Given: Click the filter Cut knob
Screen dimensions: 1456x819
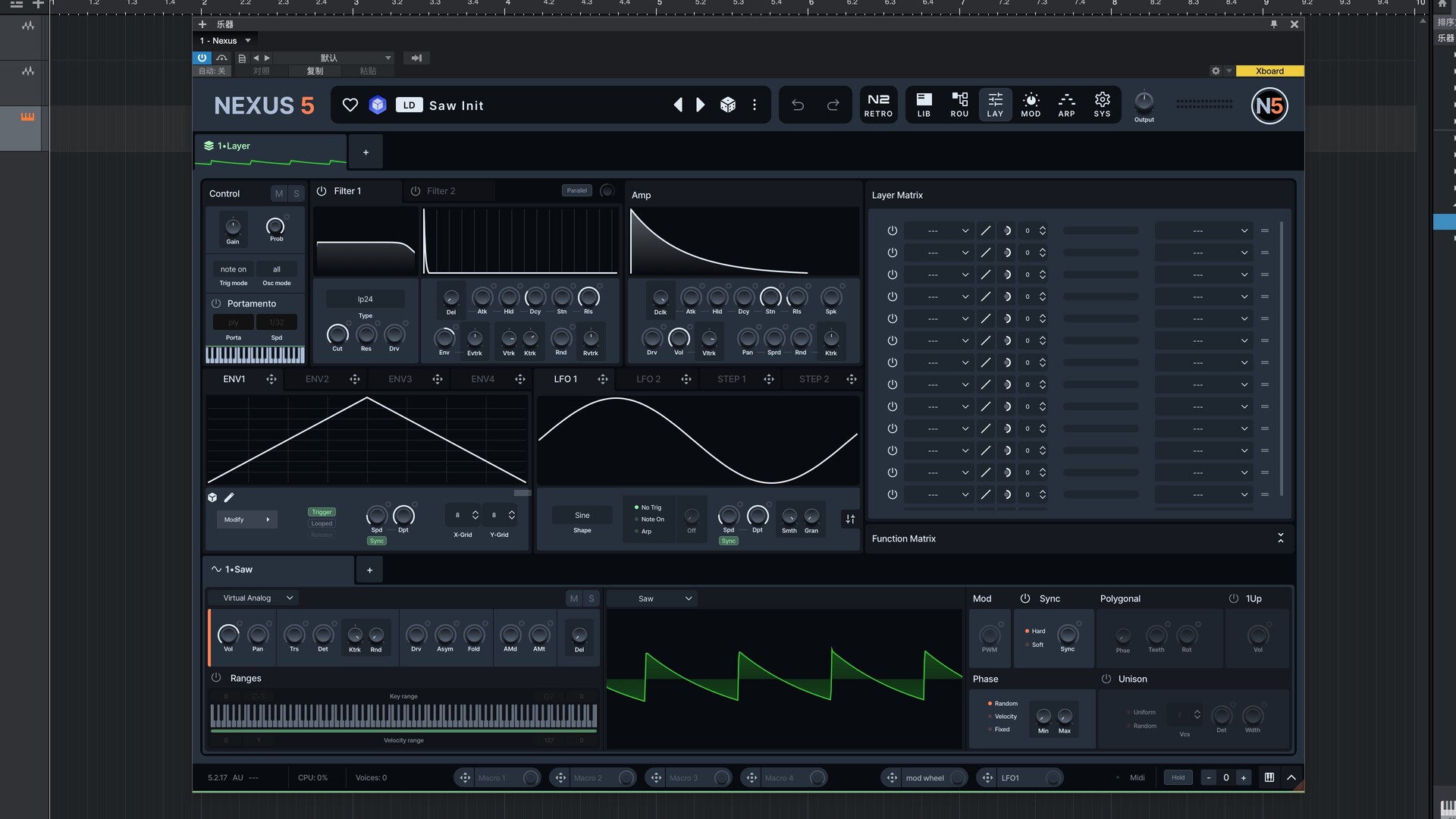Looking at the screenshot, I should (337, 334).
